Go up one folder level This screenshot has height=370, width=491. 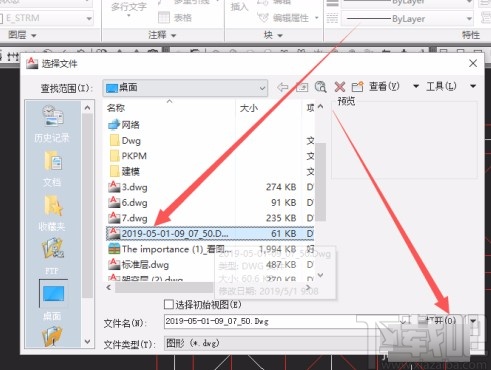pos(302,87)
